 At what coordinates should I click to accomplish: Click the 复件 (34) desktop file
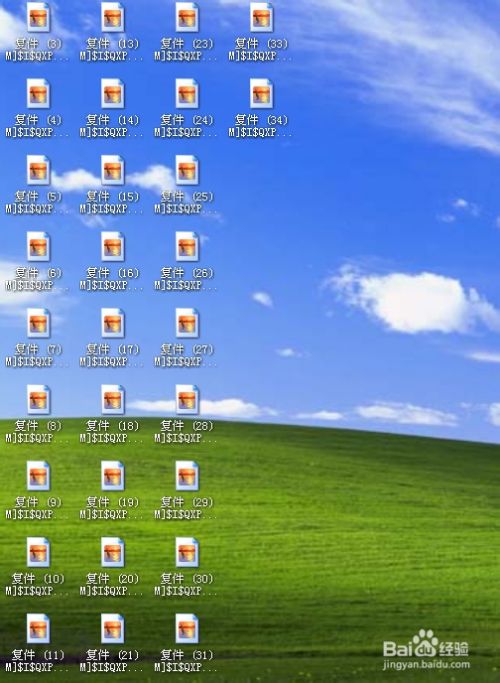[x=262, y=94]
